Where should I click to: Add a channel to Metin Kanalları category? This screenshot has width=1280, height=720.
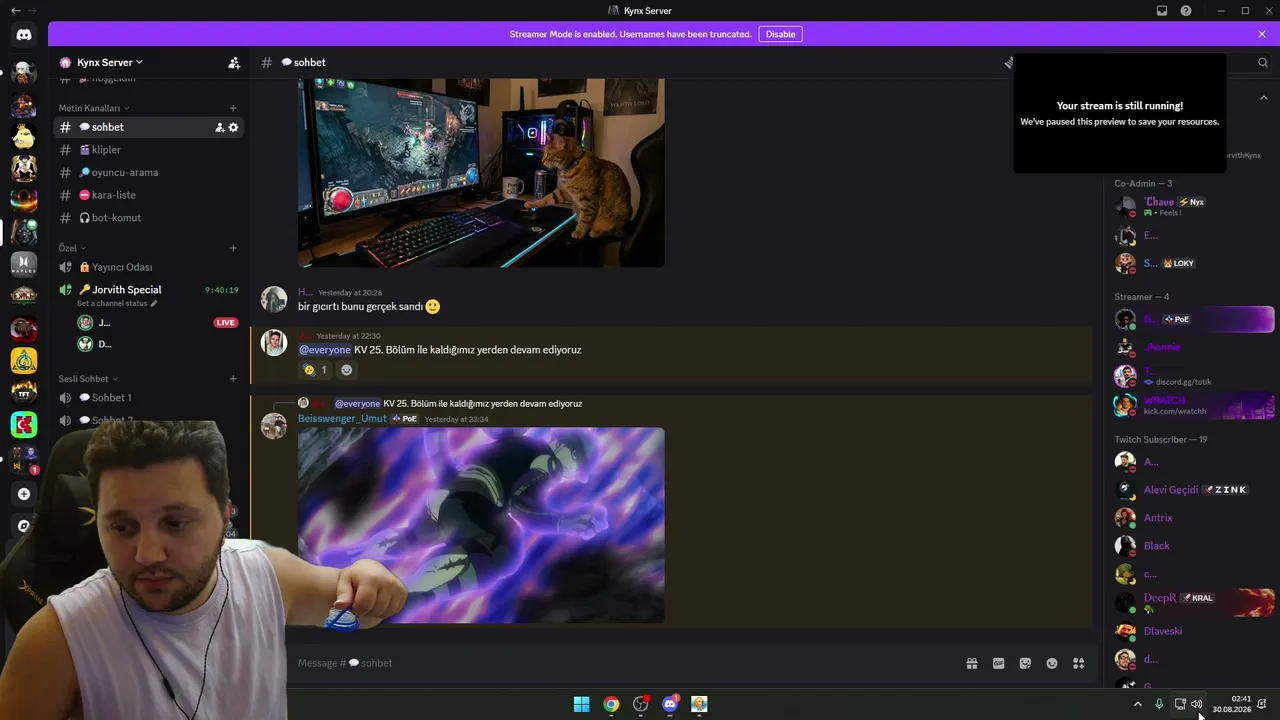[x=233, y=108]
